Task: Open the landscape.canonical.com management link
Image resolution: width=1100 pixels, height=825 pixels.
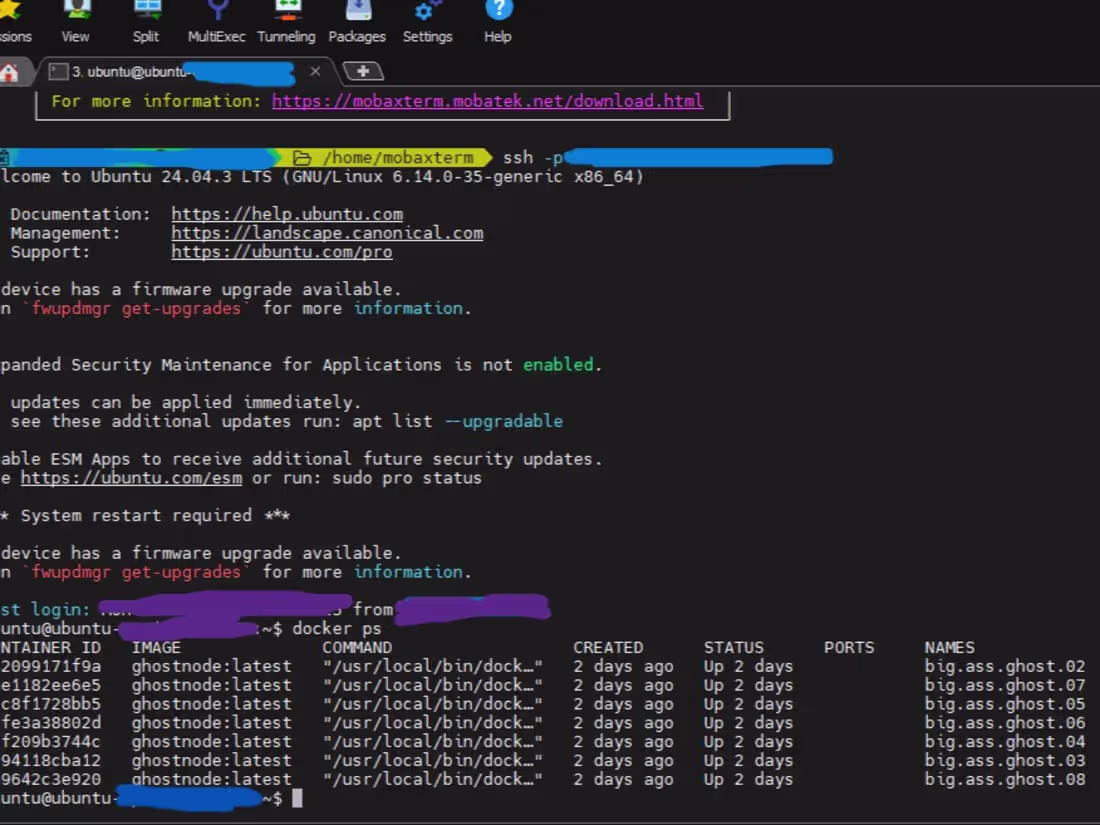Action: click(x=327, y=232)
